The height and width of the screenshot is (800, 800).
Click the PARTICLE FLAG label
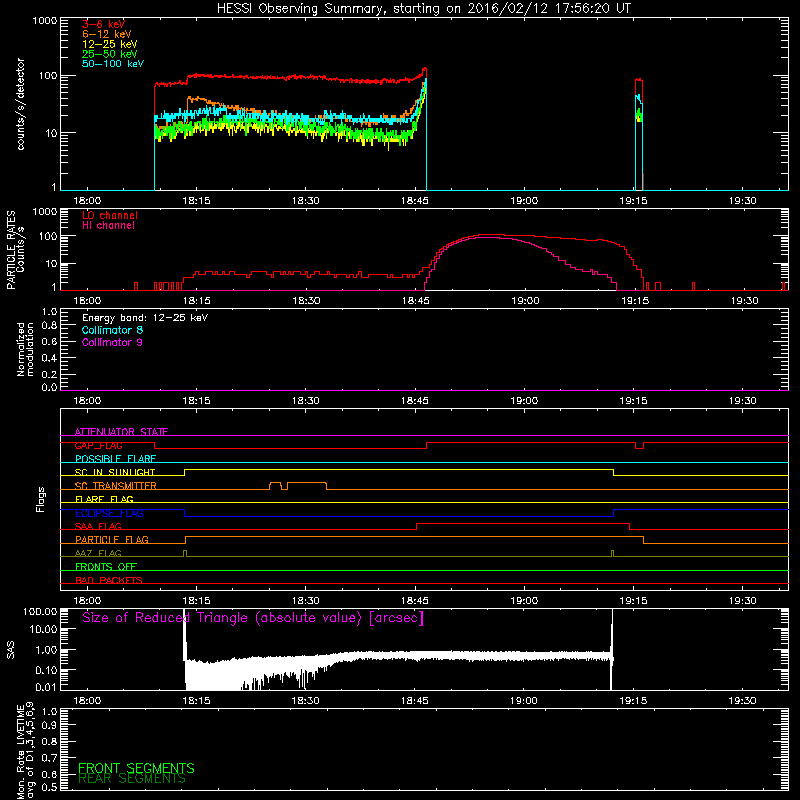[x=112, y=540]
